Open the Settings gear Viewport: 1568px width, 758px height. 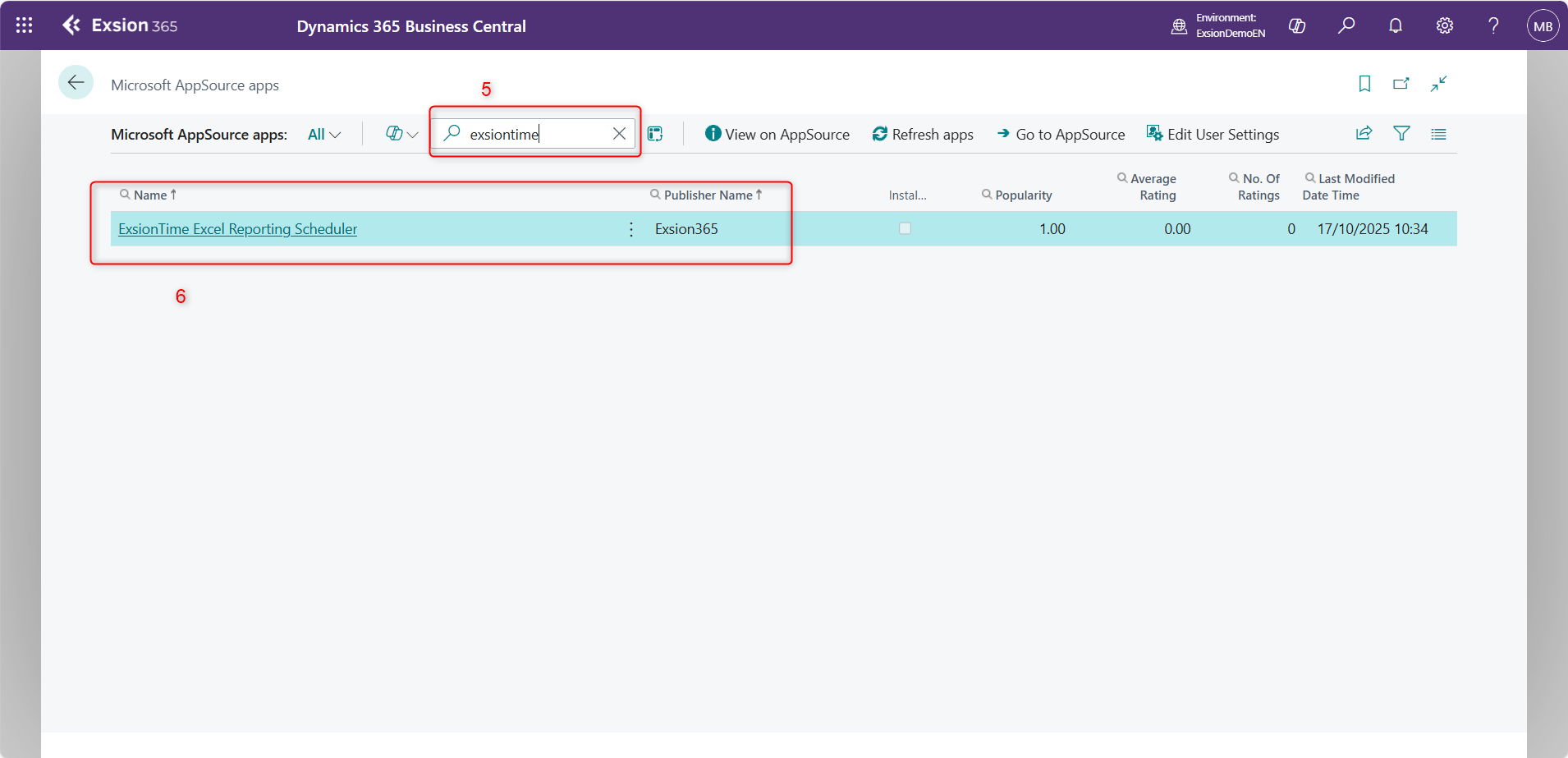(1445, 25)
